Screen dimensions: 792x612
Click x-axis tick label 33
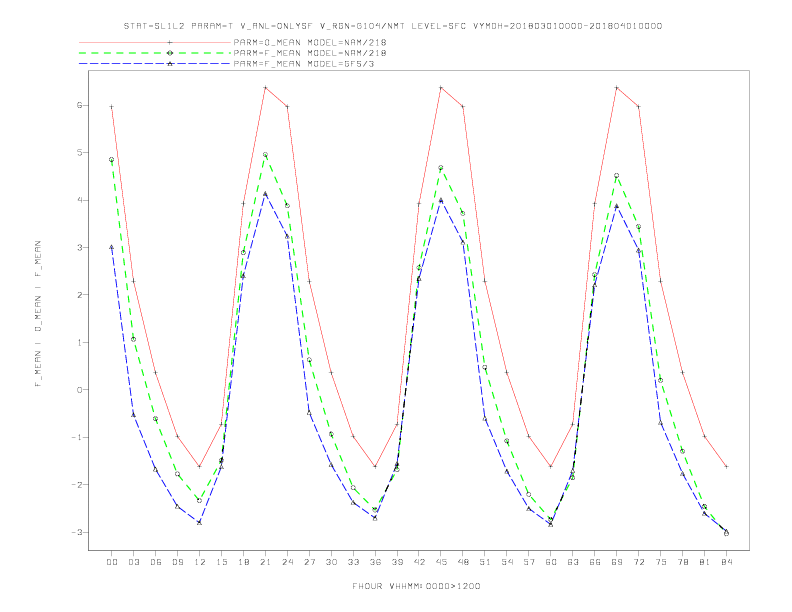353,562
